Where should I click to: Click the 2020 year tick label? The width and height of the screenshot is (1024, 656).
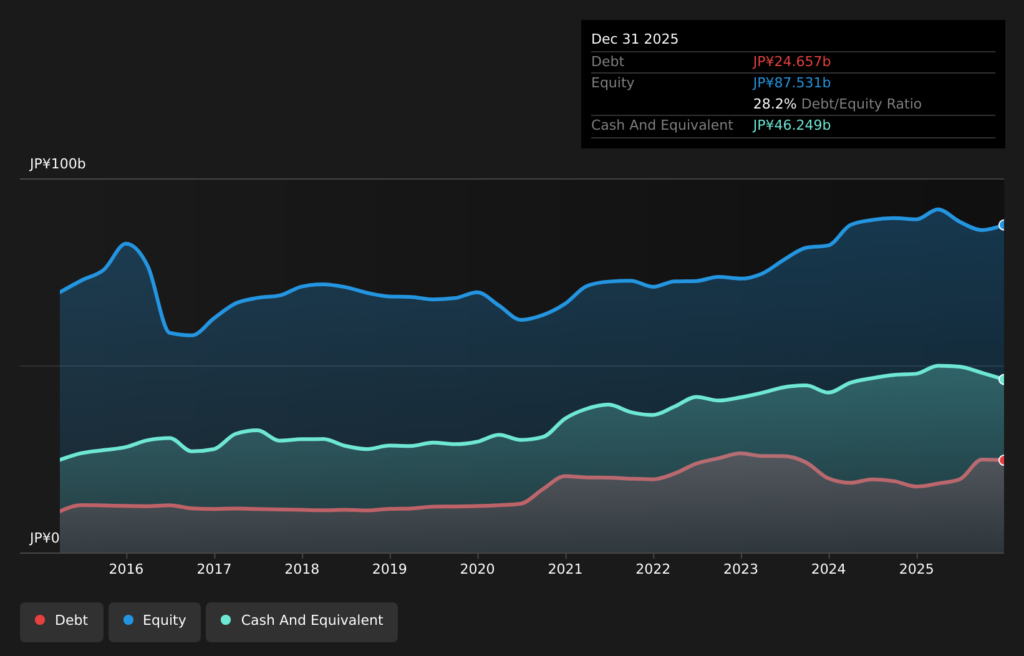click(477, 569)
